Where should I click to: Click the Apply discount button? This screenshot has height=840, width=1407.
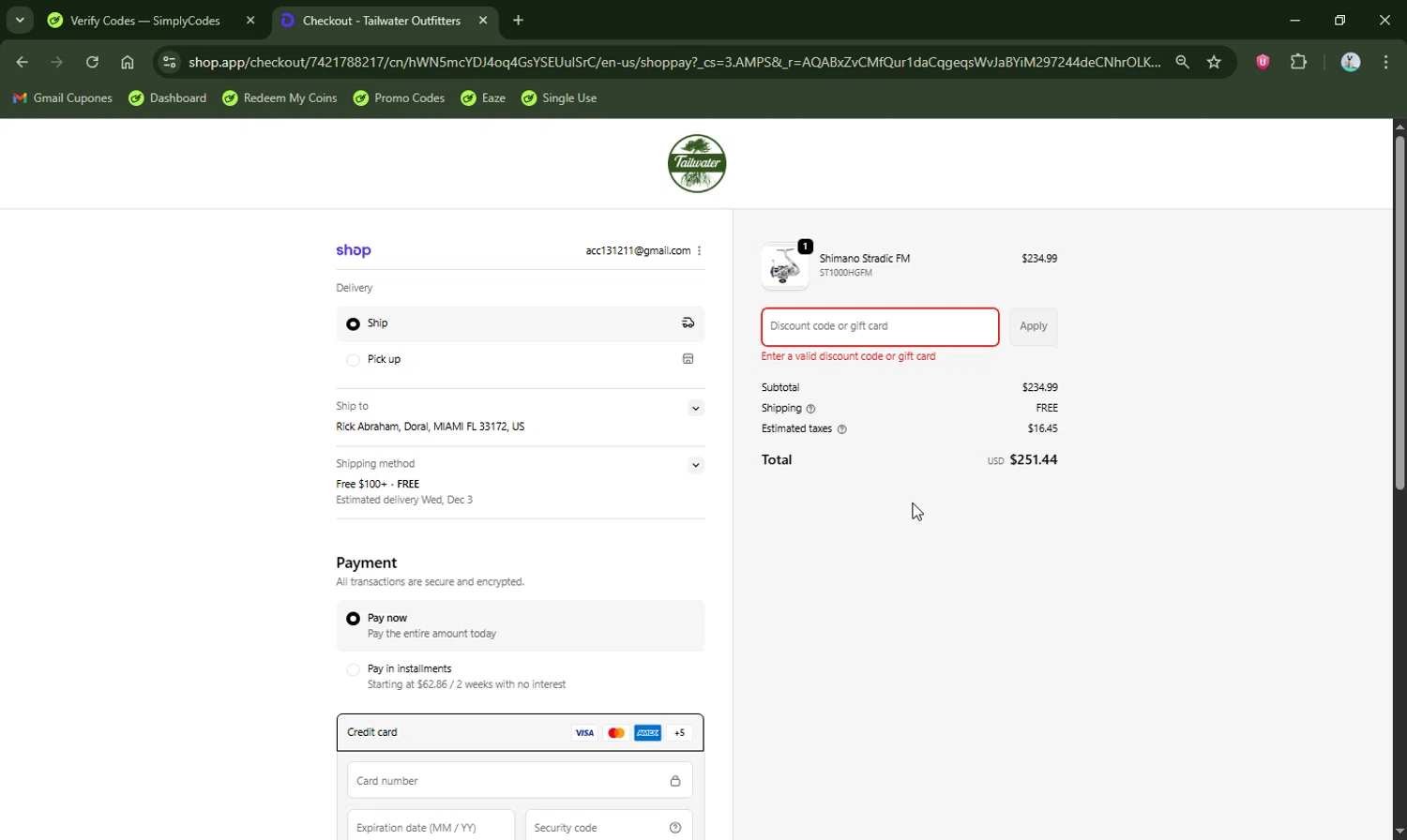click(x=1033, y=326)
